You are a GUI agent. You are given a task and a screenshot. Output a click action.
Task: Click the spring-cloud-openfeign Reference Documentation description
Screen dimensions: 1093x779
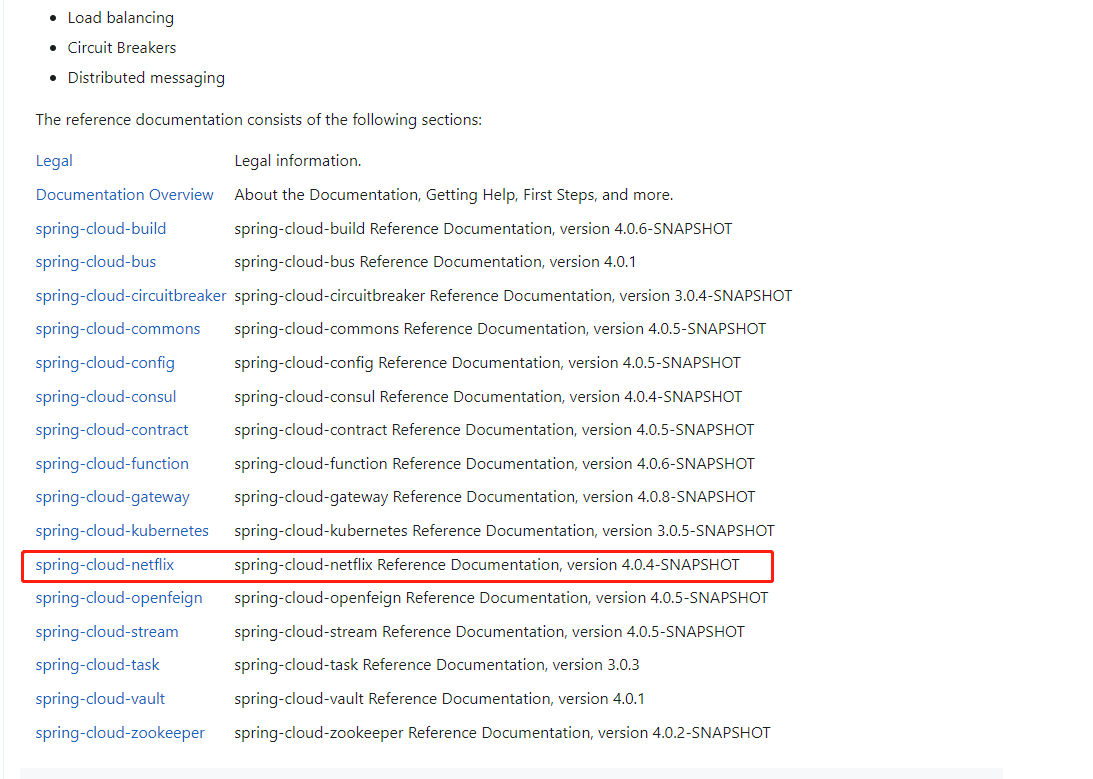click(x=501, y=598)
